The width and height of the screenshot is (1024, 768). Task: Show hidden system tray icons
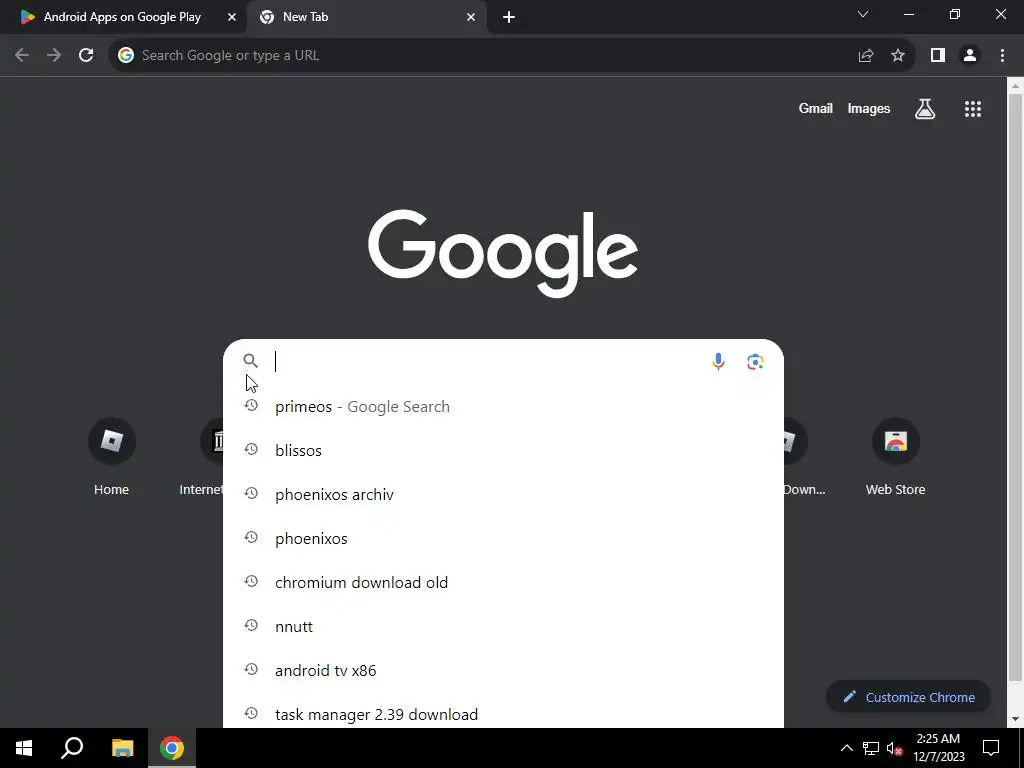846,748
